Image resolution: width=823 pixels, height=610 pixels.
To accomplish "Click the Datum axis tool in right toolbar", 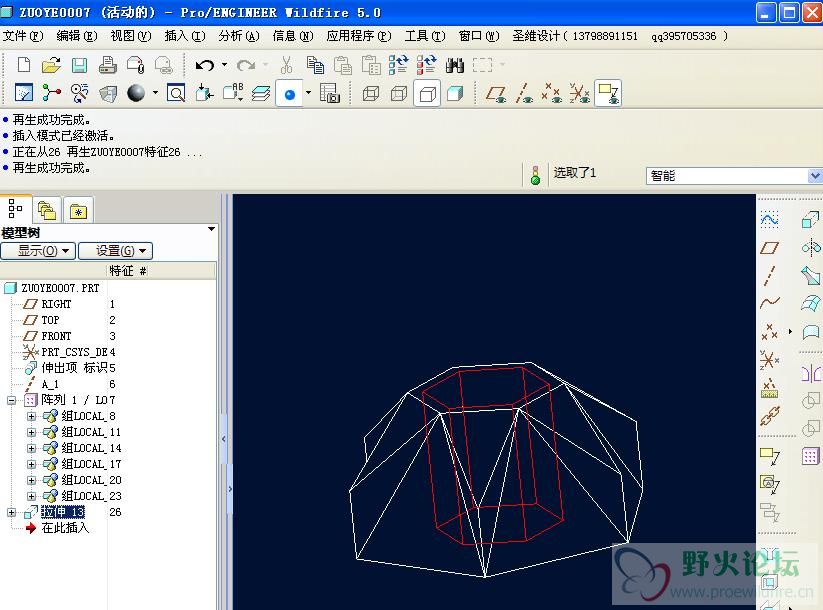I will tap(769, 276).
